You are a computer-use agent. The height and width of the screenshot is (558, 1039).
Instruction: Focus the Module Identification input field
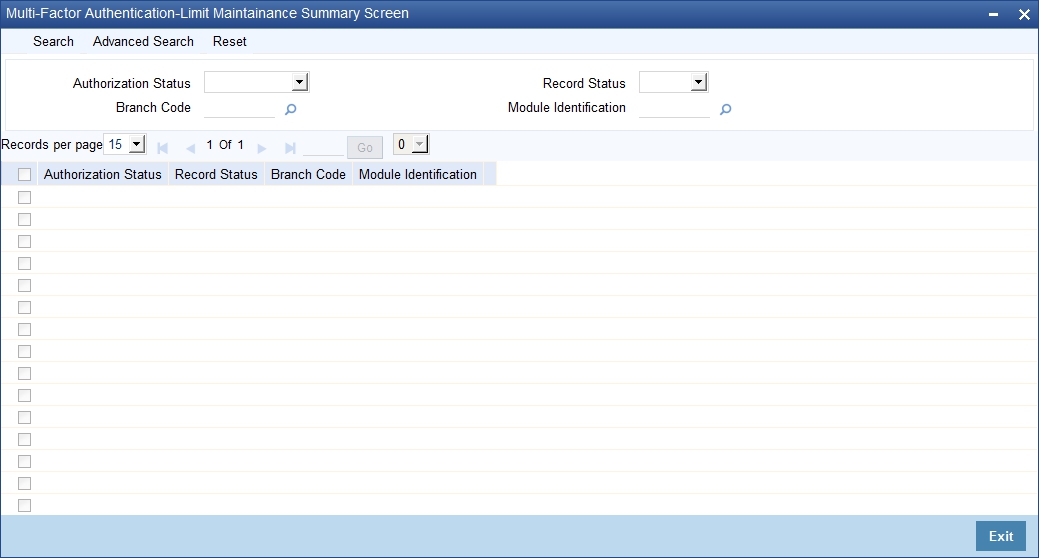coord(674,108)
